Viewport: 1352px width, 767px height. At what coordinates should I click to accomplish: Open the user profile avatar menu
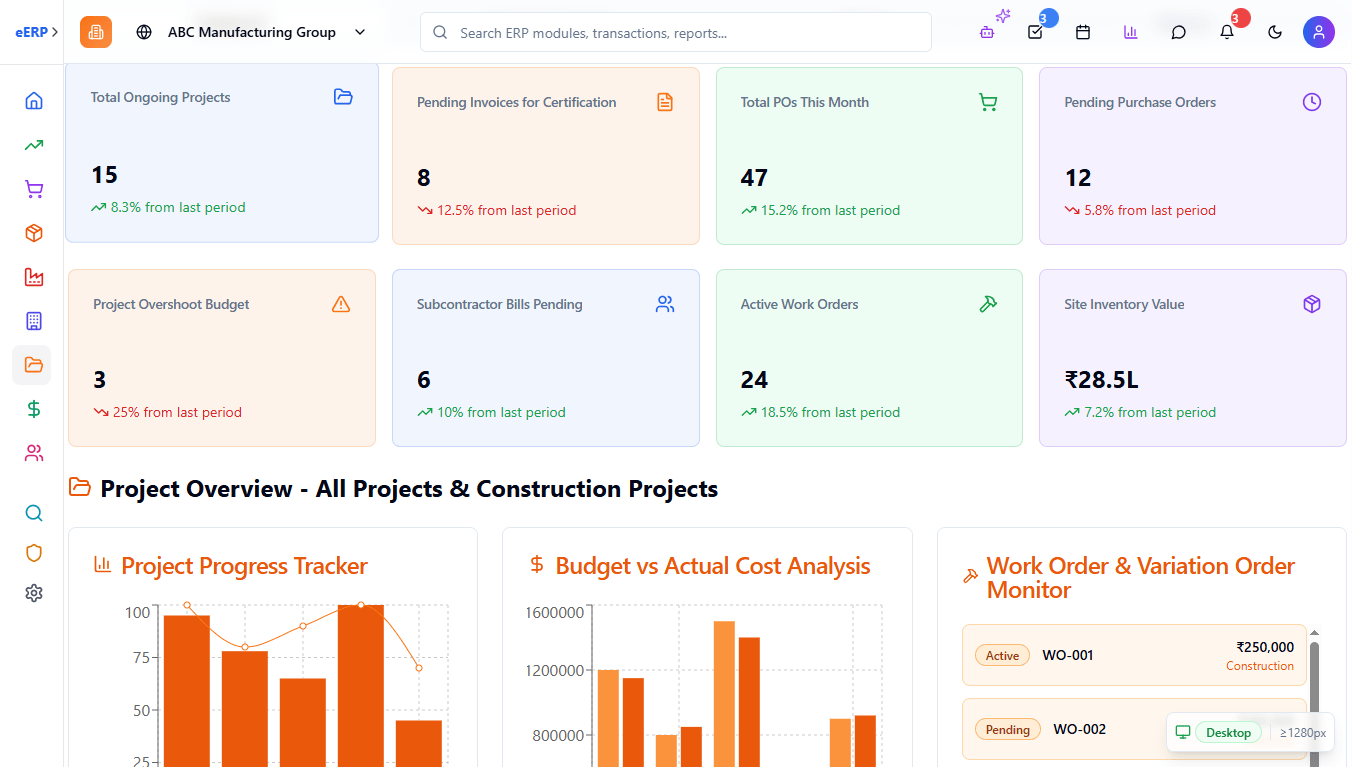pos(1318,32)
